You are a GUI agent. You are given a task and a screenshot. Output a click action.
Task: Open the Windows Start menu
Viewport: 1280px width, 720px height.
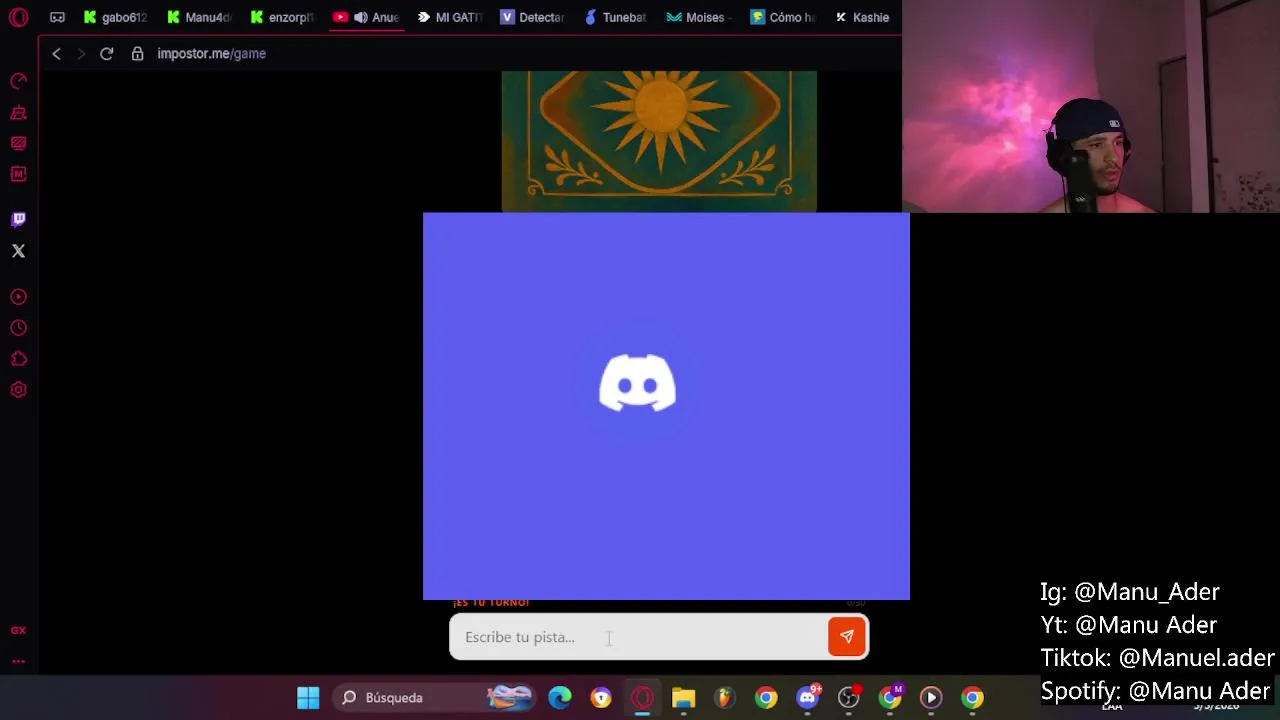(308, 697)
